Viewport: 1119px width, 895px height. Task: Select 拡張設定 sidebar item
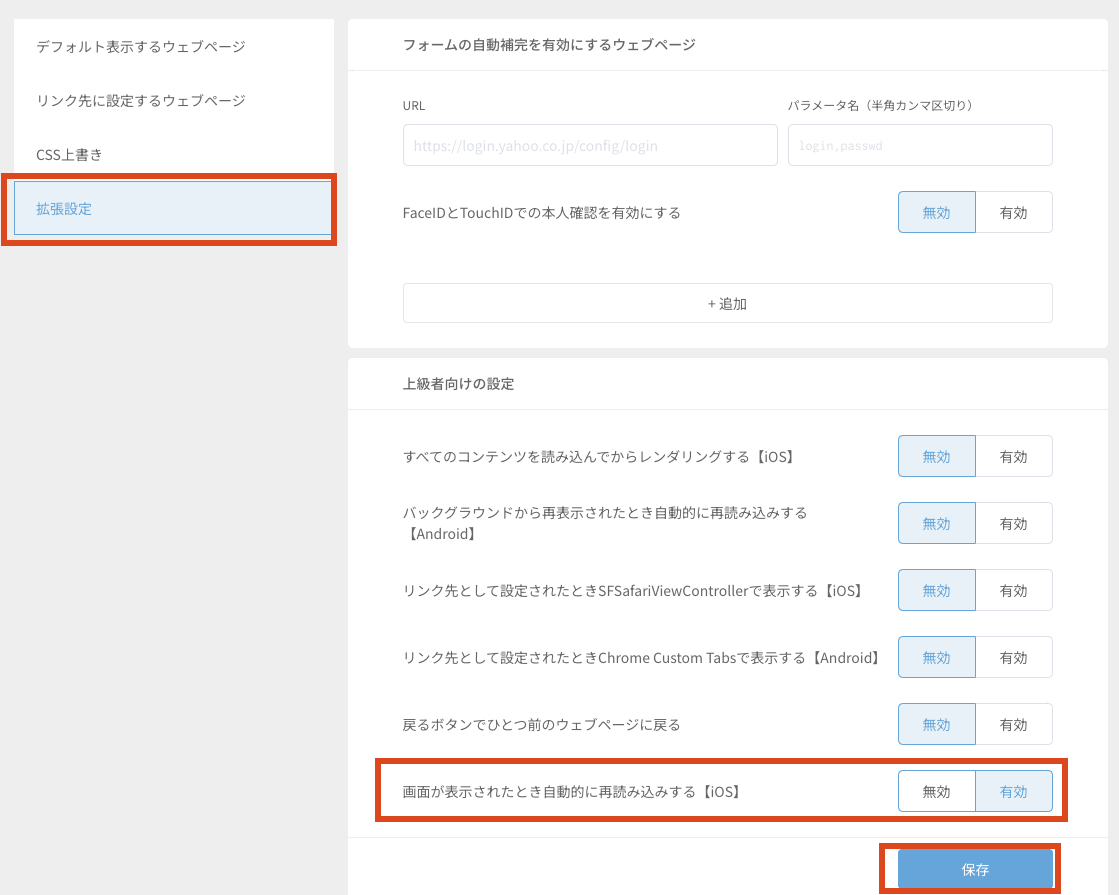tap(173, 208)
